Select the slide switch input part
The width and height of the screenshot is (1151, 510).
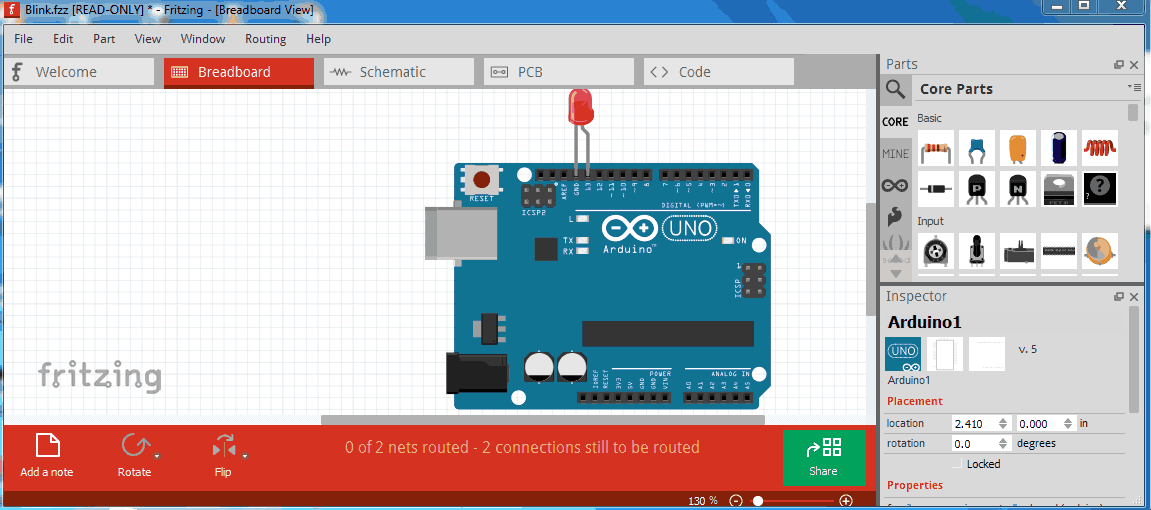click(1018, 251)
